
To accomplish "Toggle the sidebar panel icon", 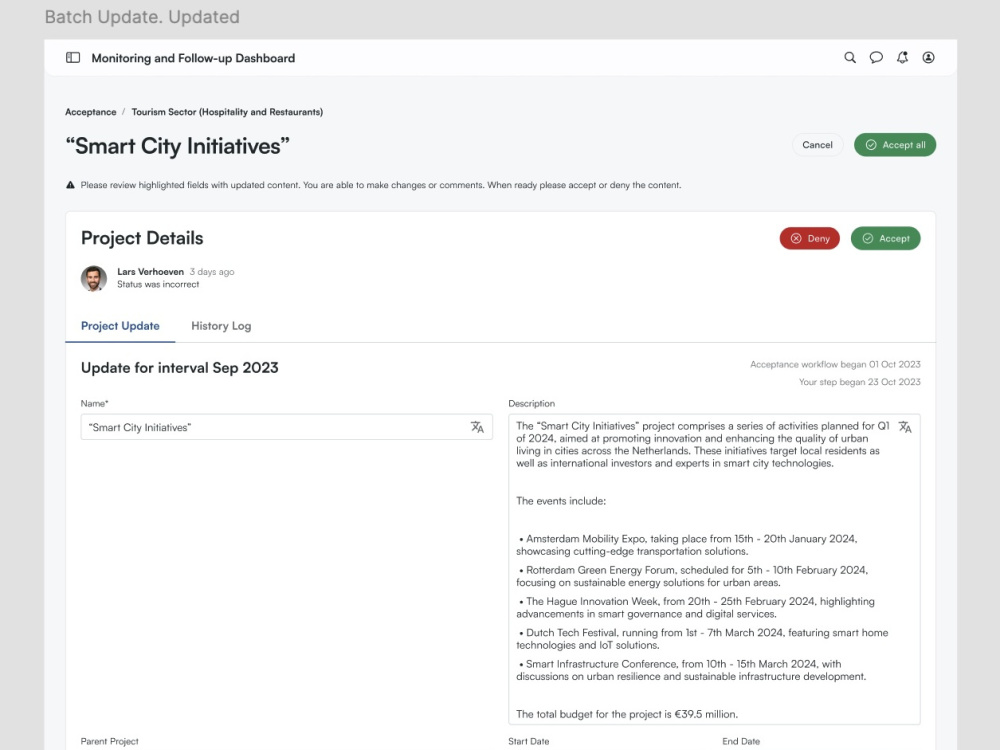I will [73, 58].
